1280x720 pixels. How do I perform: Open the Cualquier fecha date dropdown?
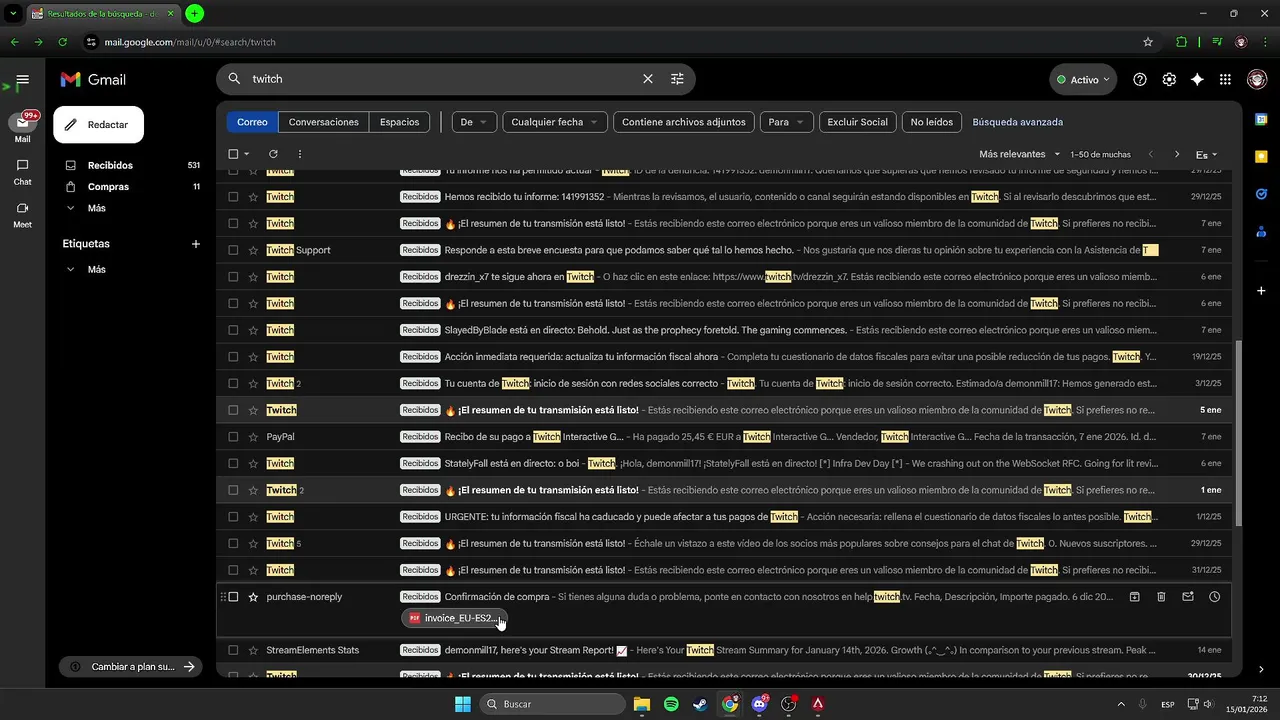pos(555,122)
